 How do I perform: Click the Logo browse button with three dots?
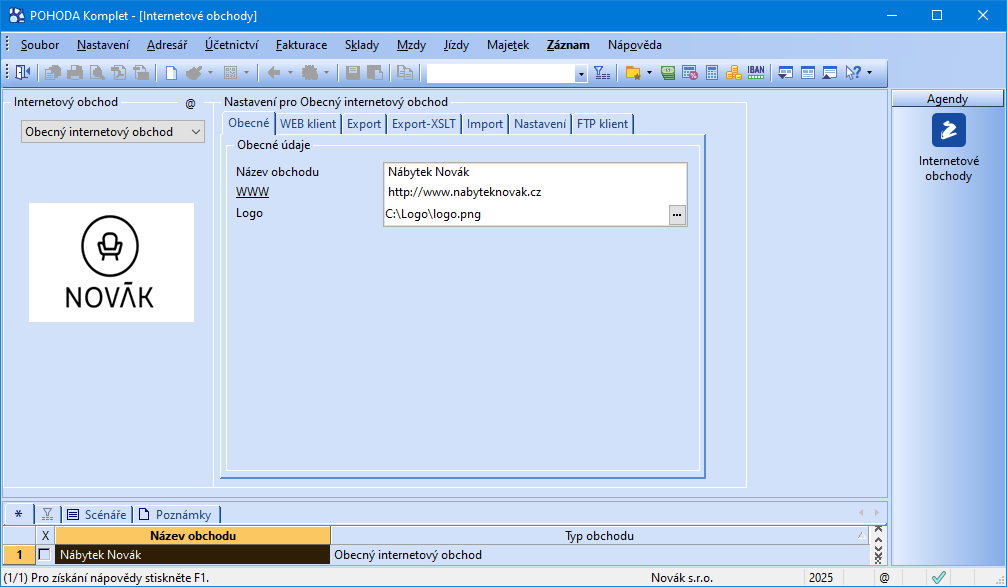[x=677, y=214]
